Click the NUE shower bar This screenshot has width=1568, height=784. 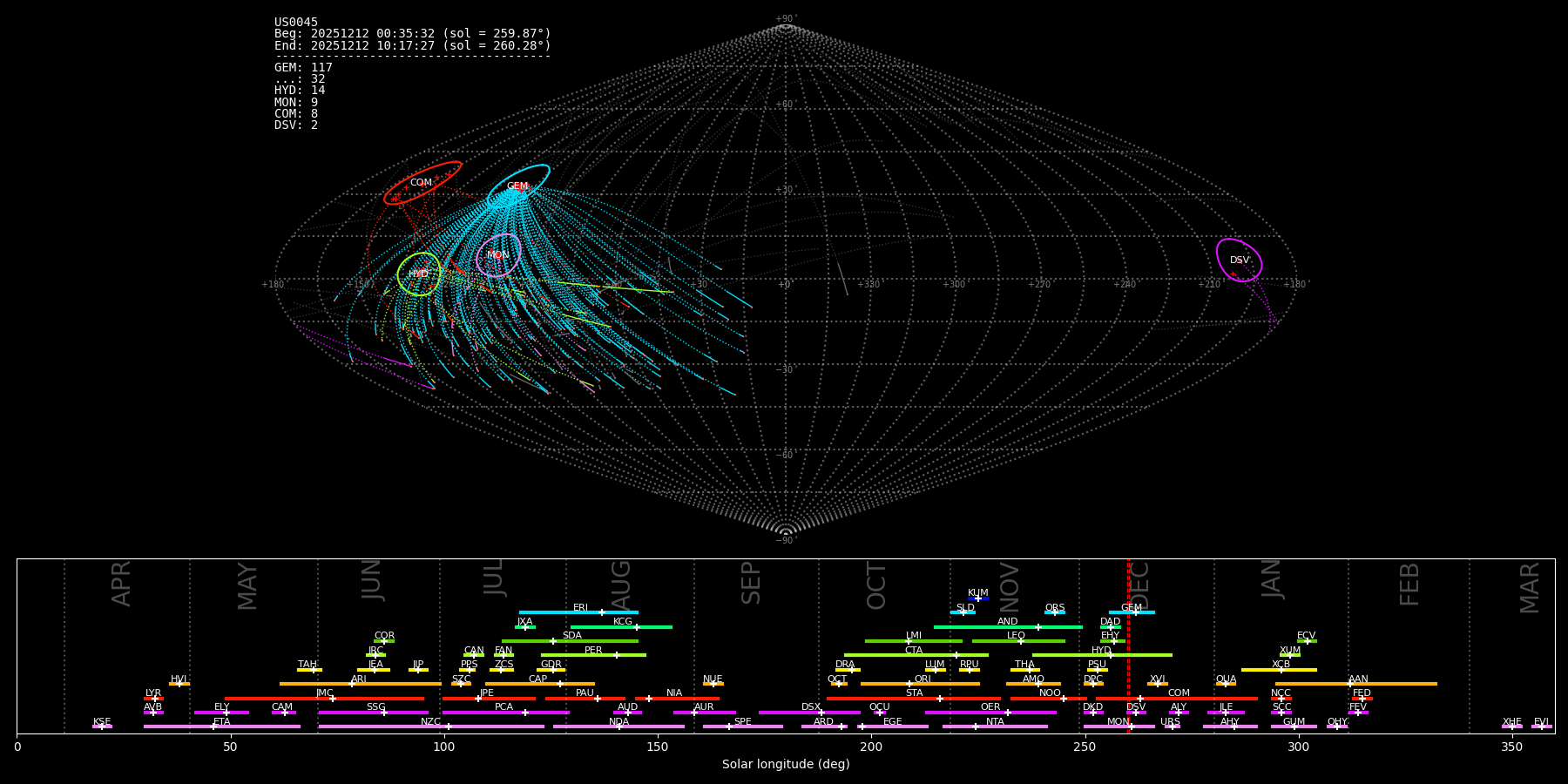(713, 684)
